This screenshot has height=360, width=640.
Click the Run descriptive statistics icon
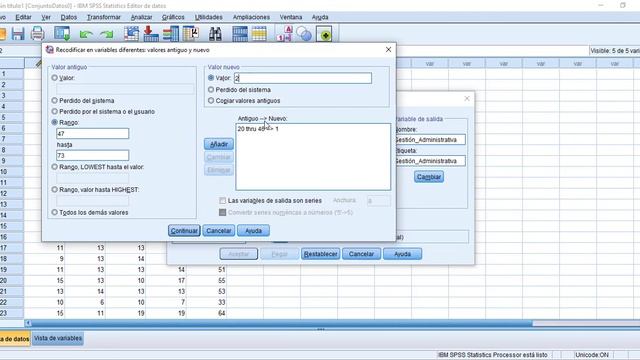pos(191,34)
